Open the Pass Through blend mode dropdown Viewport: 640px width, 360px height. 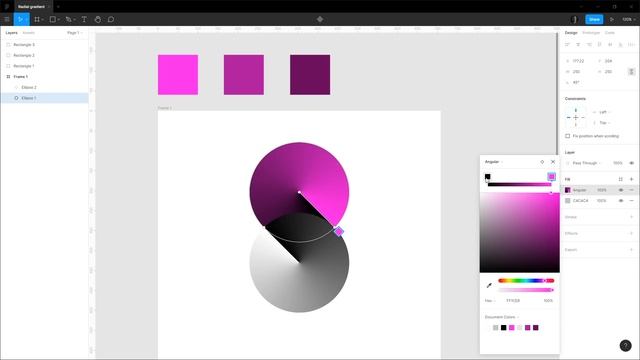coord(587,163)
